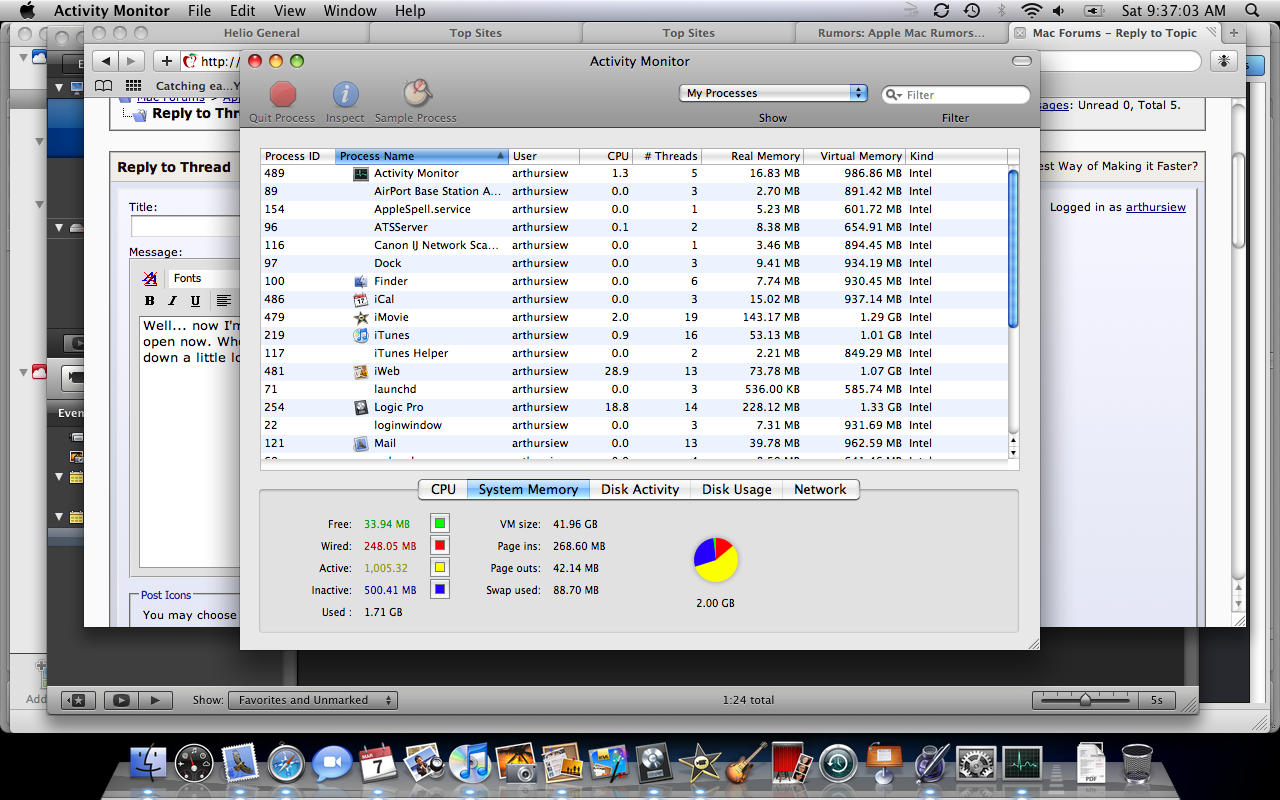
Task: Sort by the Process Name column header
Action: [x=422, y=156]
